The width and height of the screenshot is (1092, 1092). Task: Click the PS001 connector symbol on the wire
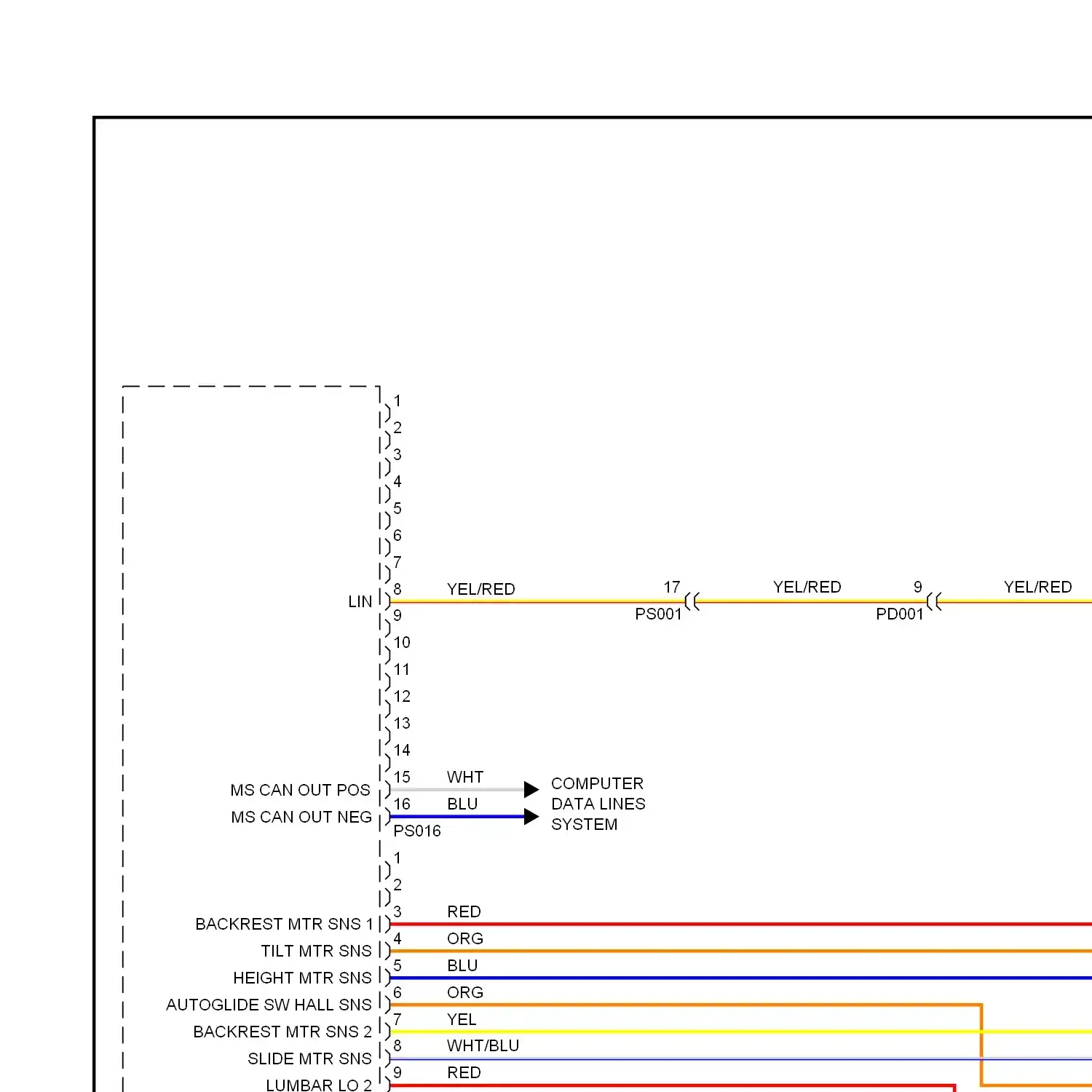[x=692, y=602]
